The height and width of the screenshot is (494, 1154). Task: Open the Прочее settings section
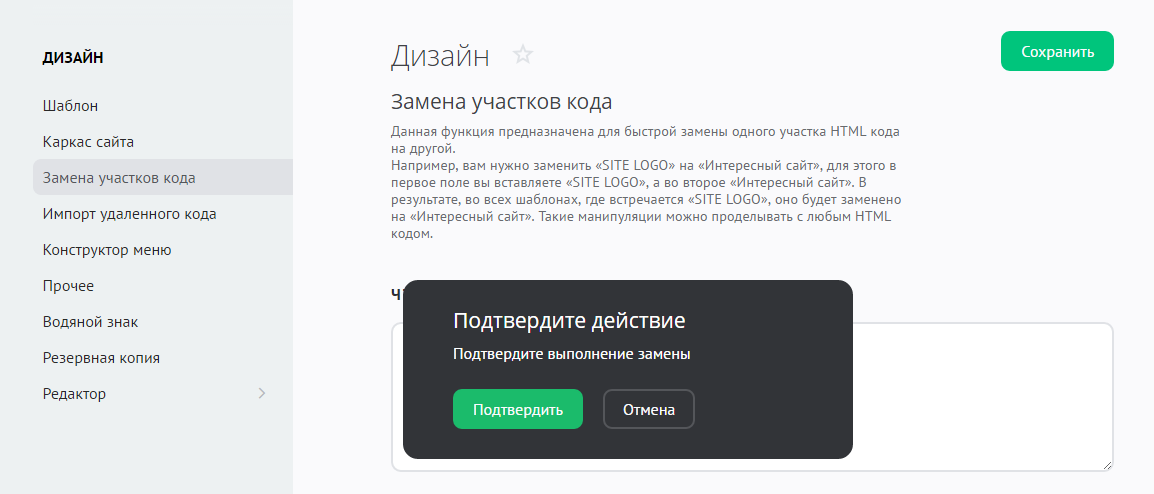point(68,286)
